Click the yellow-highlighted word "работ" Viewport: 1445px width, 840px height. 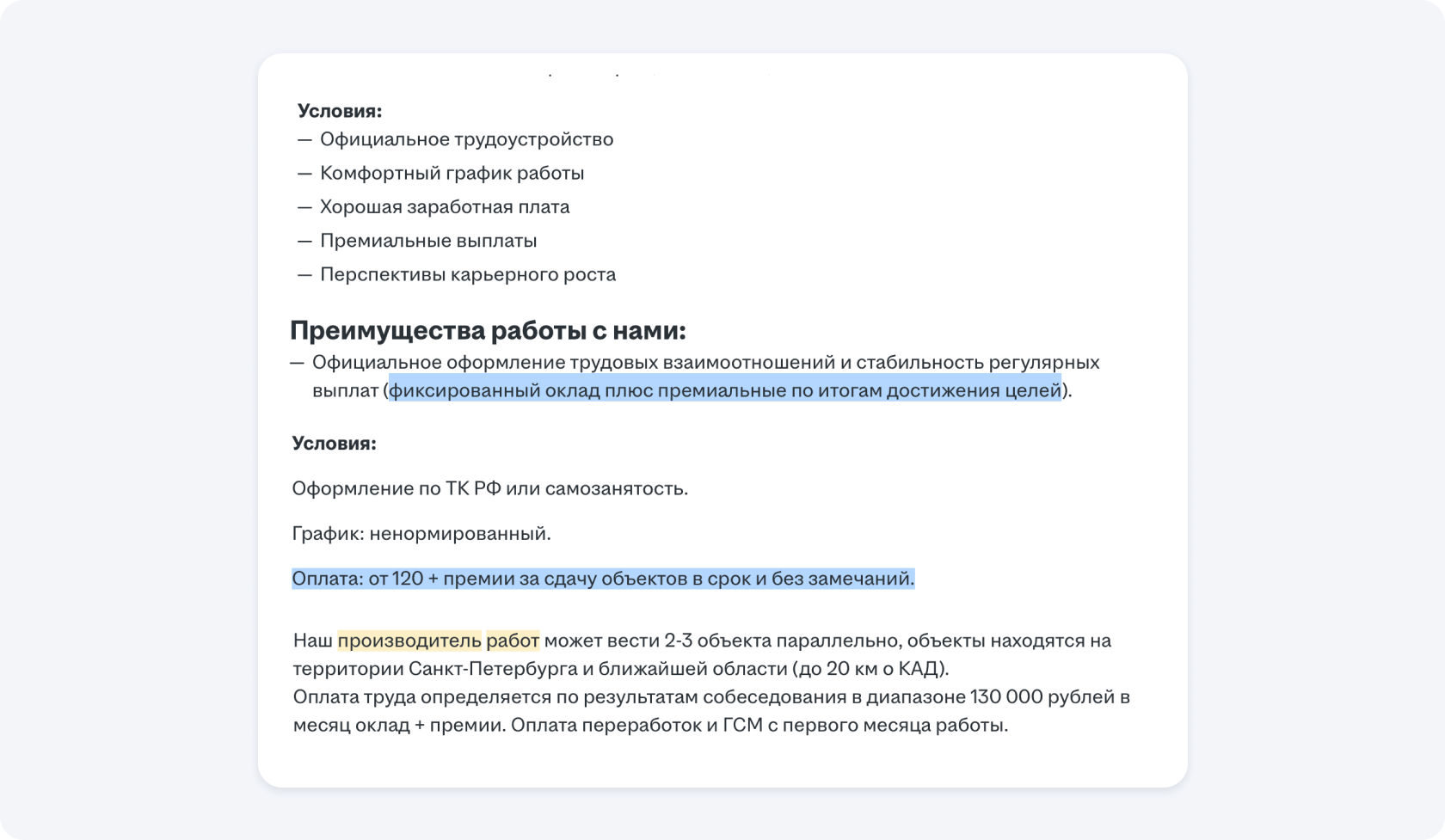(513, 641)
